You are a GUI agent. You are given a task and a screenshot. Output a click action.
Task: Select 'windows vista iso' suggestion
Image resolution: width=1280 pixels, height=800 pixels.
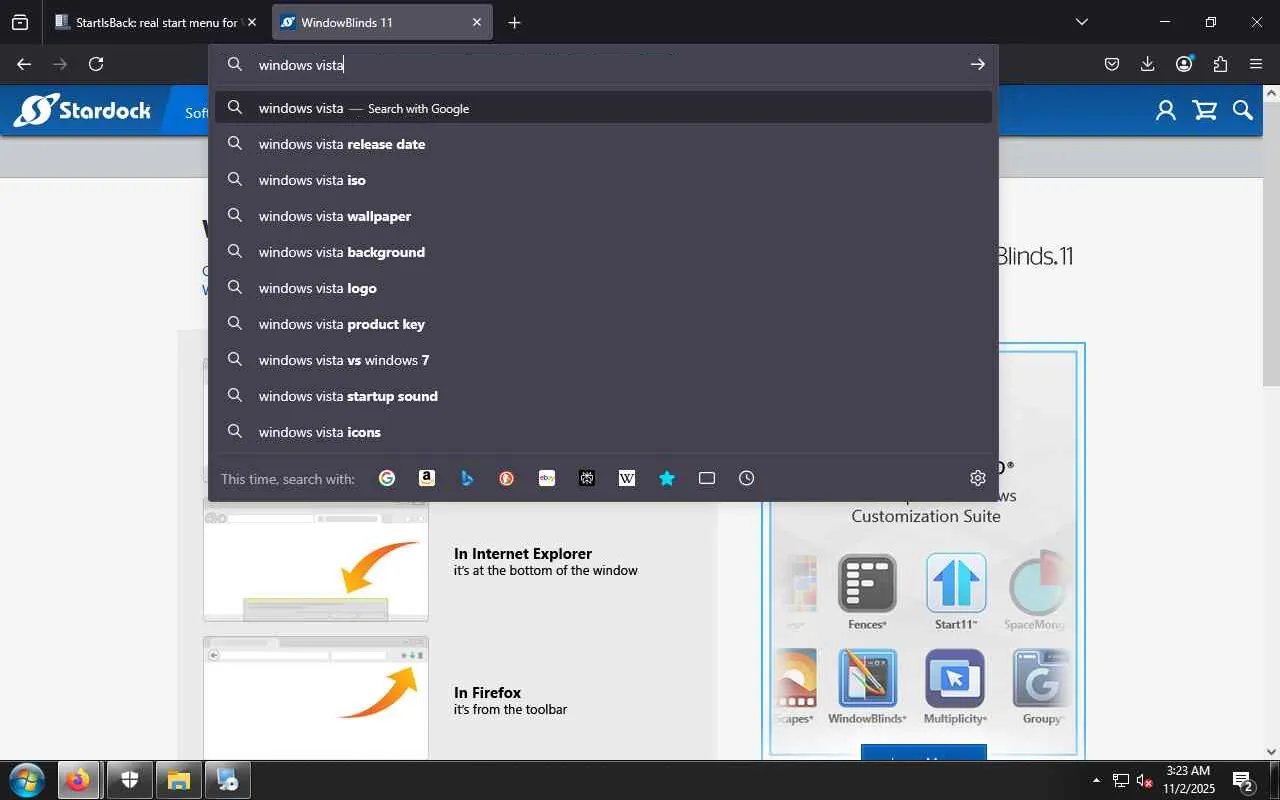[x=603, y=180]
